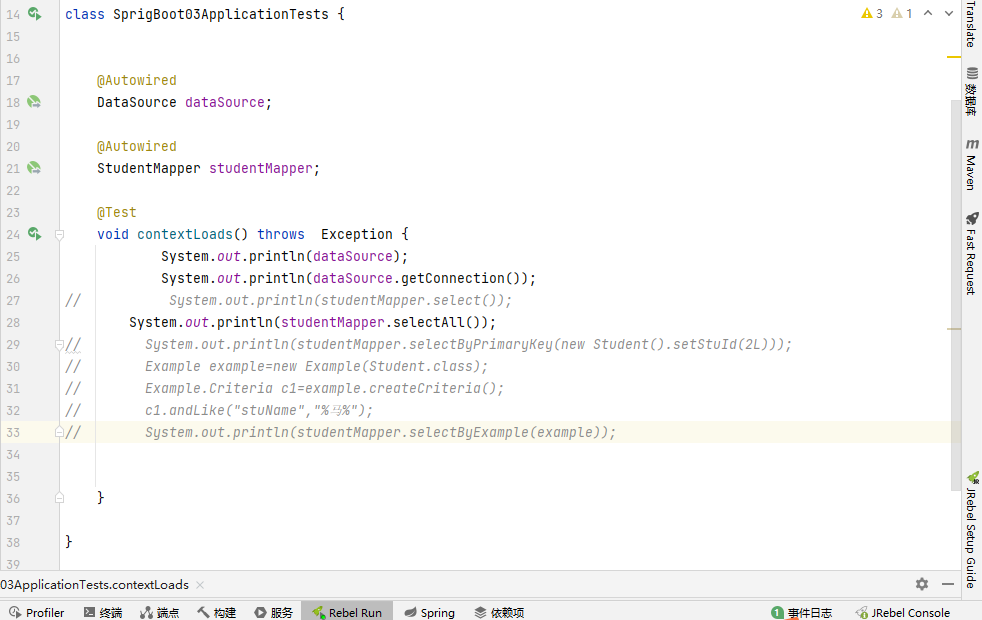982x620 pixels.
Task: Open the 事件日志 event log
Action: (x=802, y=612)
